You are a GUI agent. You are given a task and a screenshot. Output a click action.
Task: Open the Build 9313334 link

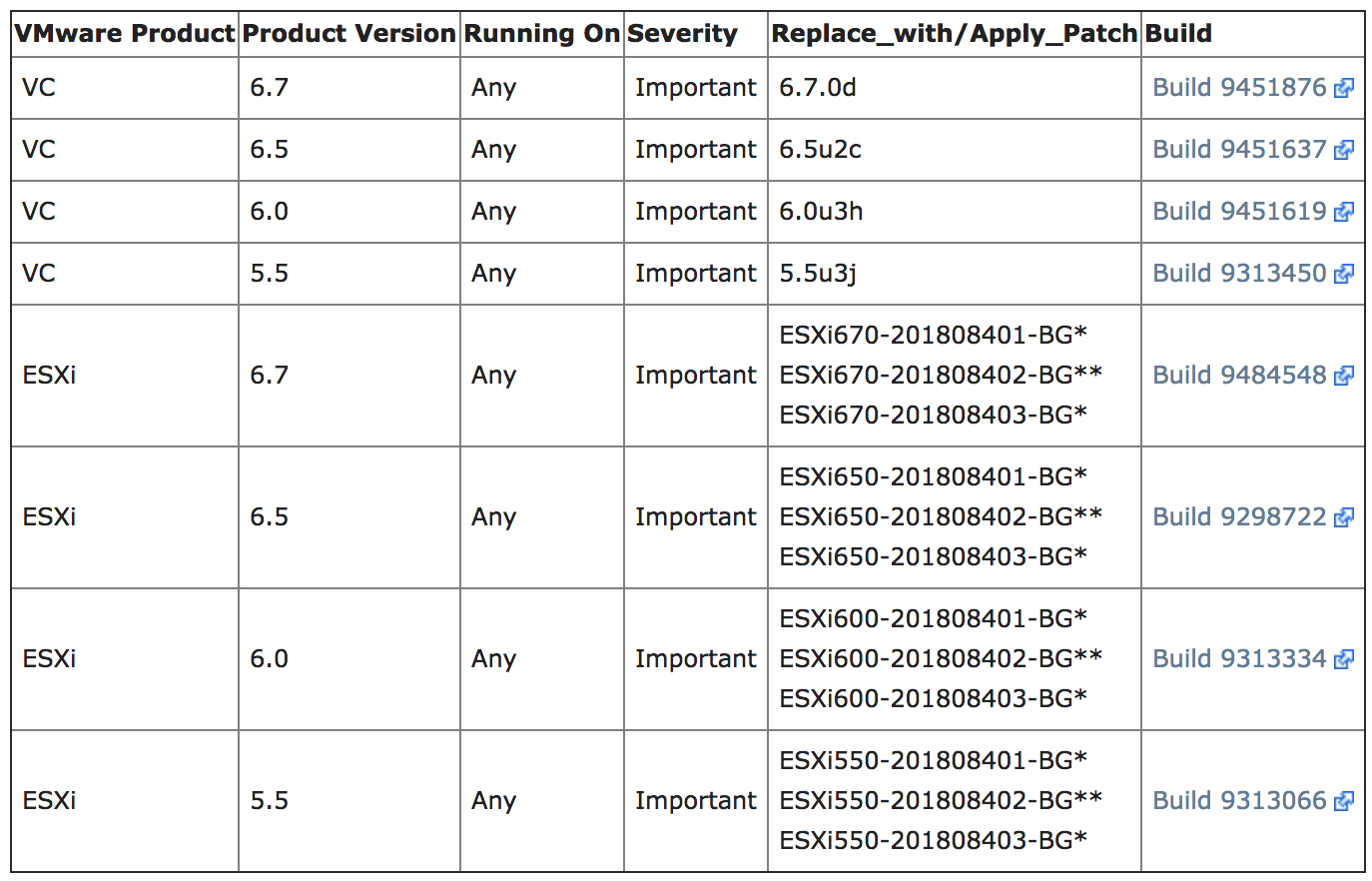[x=1240, y=659]
